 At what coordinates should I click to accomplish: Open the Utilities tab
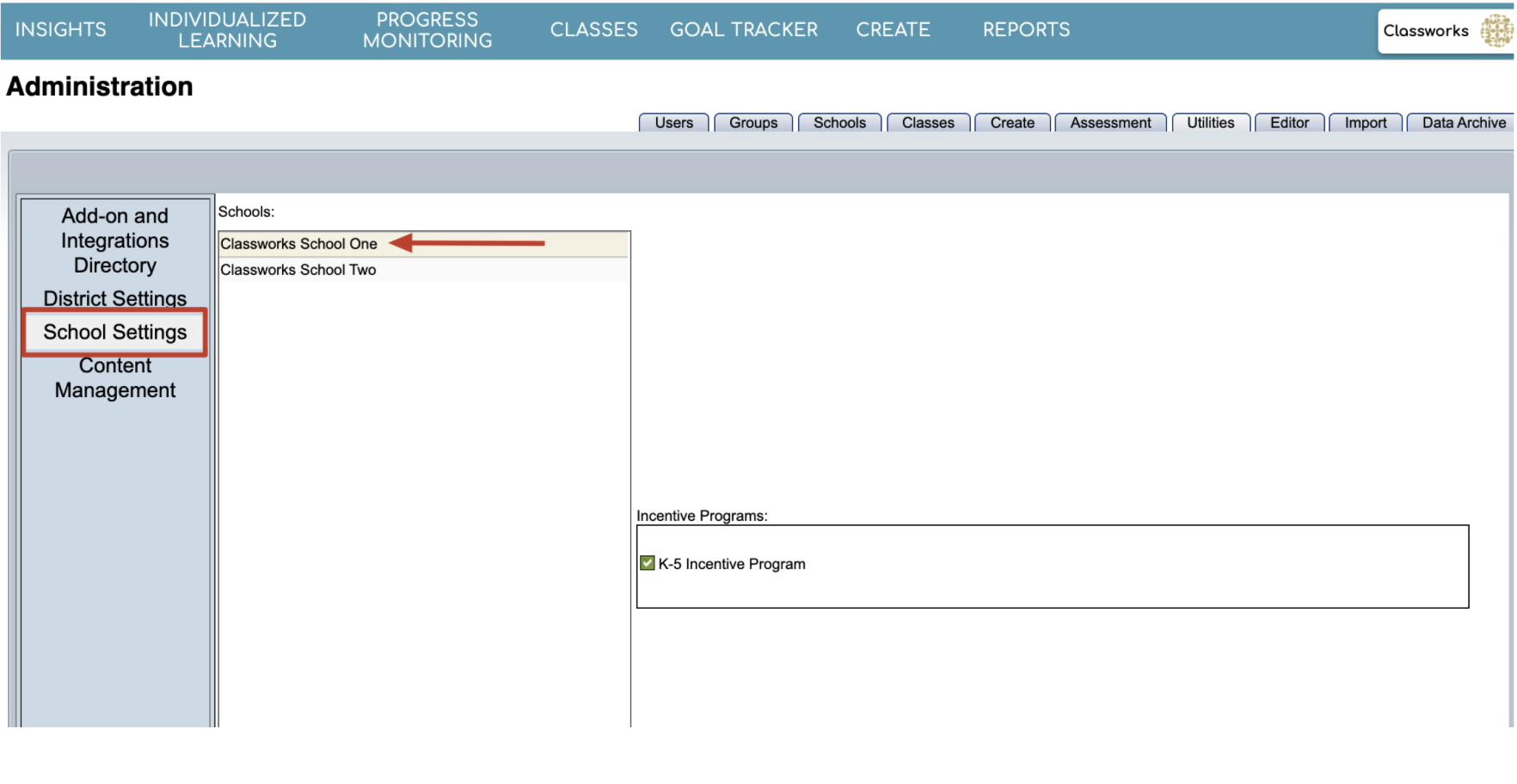1211,123
